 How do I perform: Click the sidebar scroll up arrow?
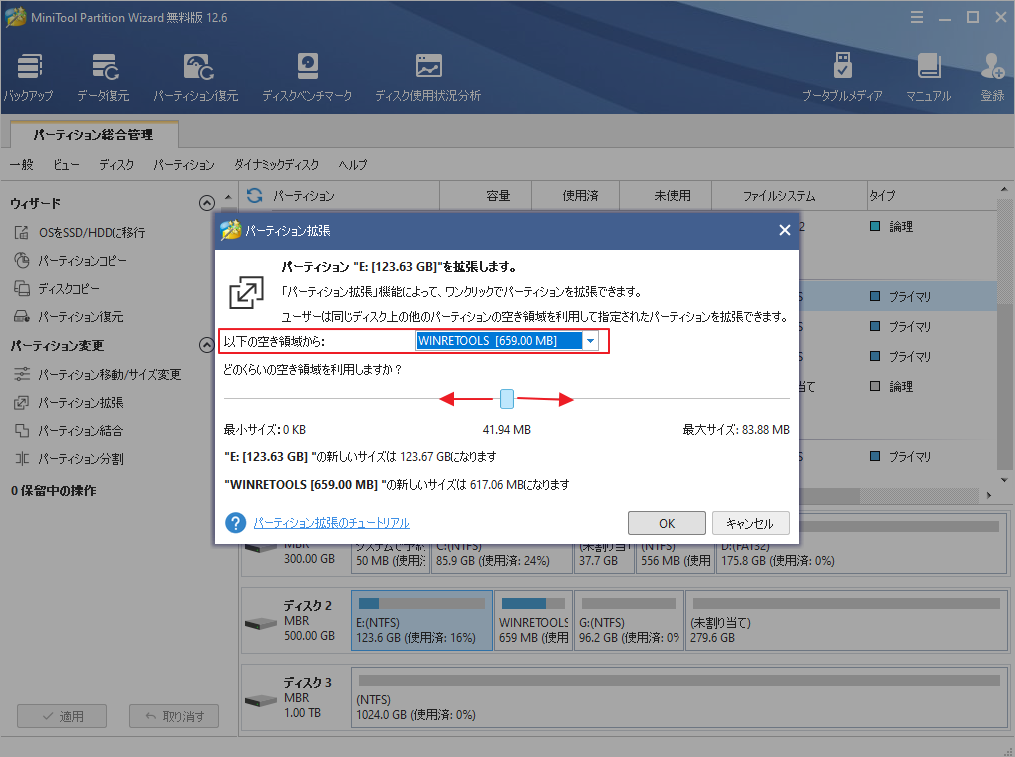click(228, 196)
